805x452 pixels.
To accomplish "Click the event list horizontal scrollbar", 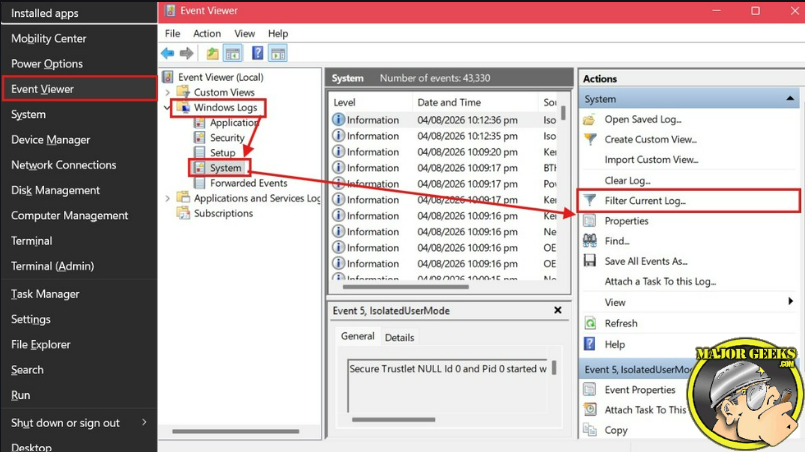I will [406, 287].
